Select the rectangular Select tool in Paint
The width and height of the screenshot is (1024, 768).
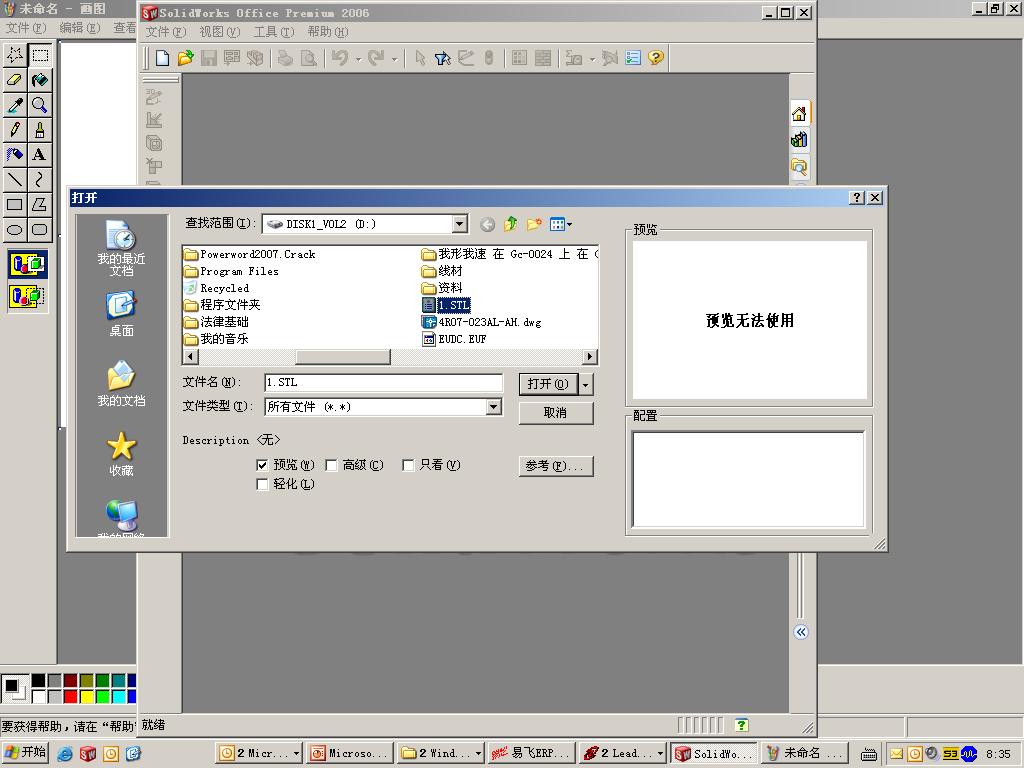pyautogui.click(x=39, y=56)
